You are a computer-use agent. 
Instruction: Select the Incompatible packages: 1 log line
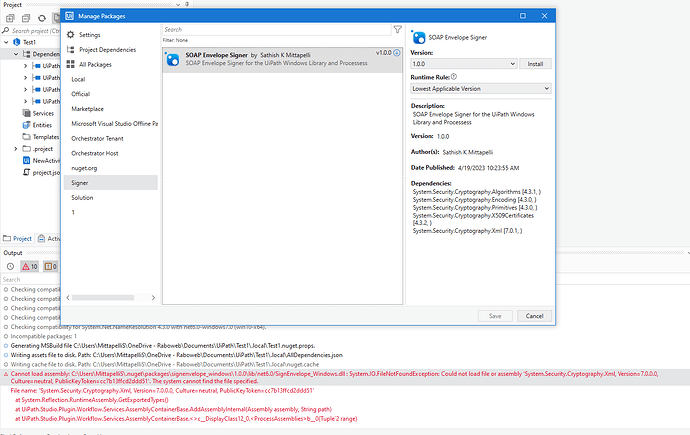pos(44,336)
